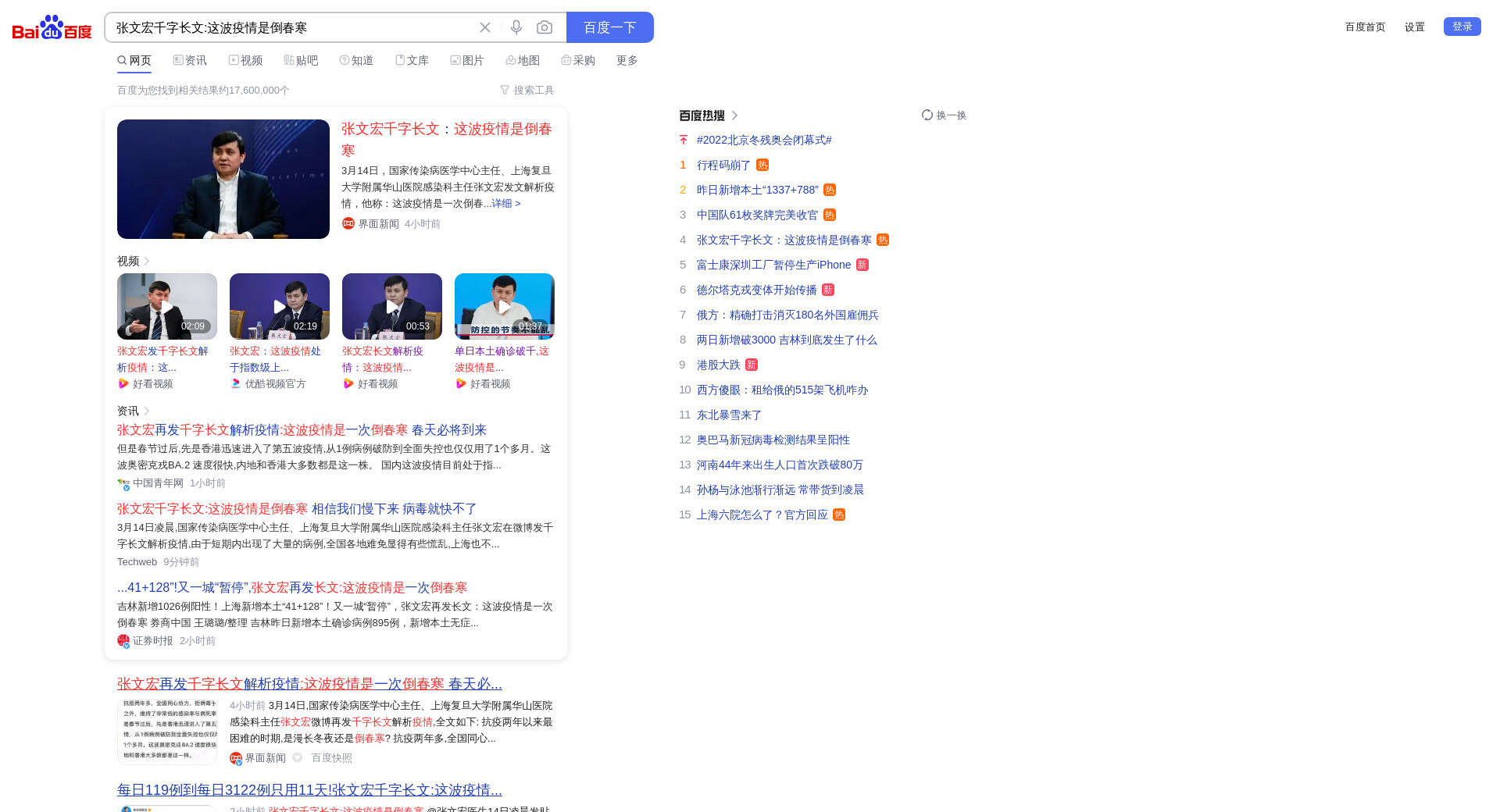Play the 00:53 video thumbnail
The image size is (1500, 812).
[x=392, y=306]
